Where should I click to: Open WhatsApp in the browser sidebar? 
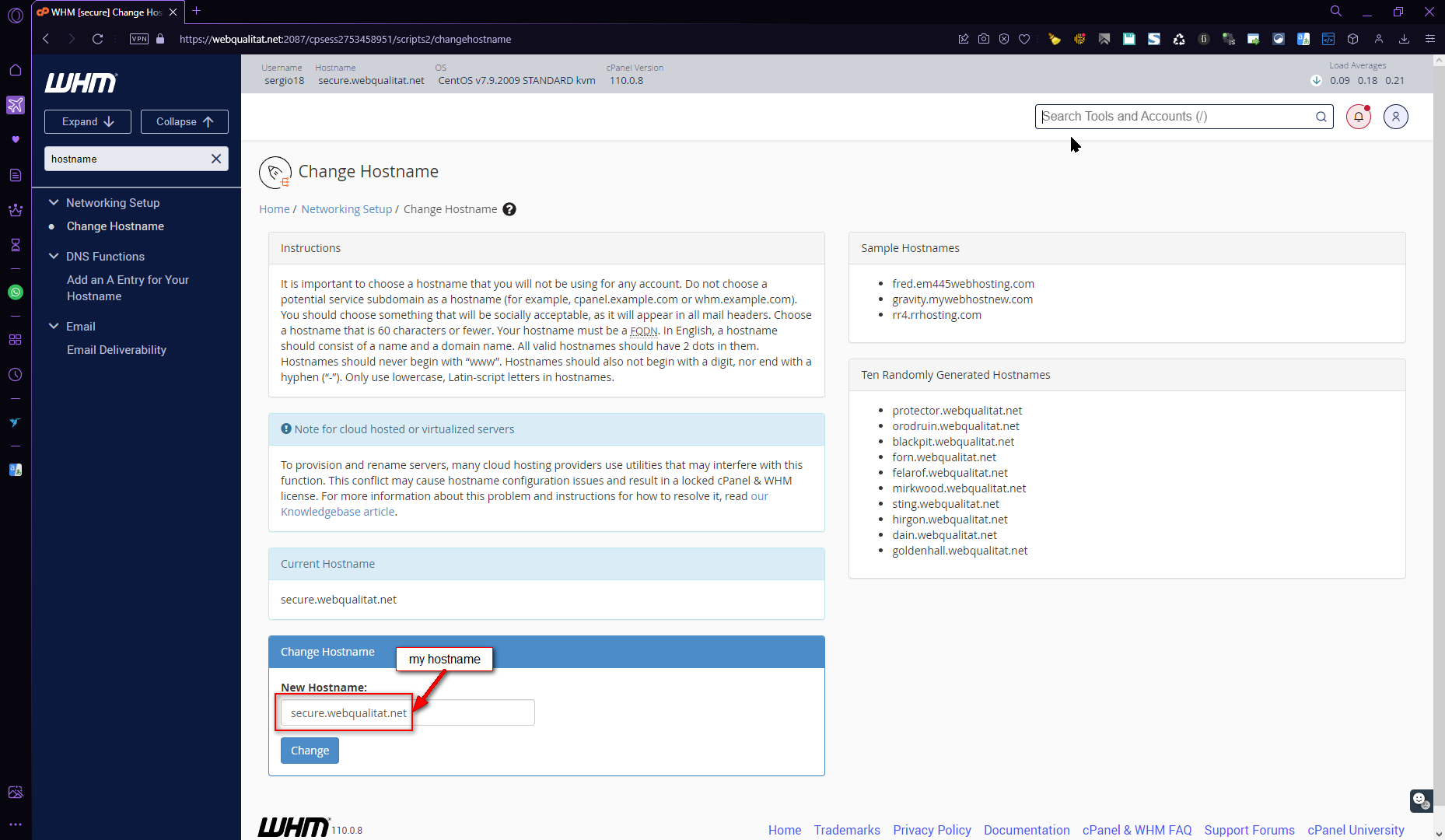(16, 292)
